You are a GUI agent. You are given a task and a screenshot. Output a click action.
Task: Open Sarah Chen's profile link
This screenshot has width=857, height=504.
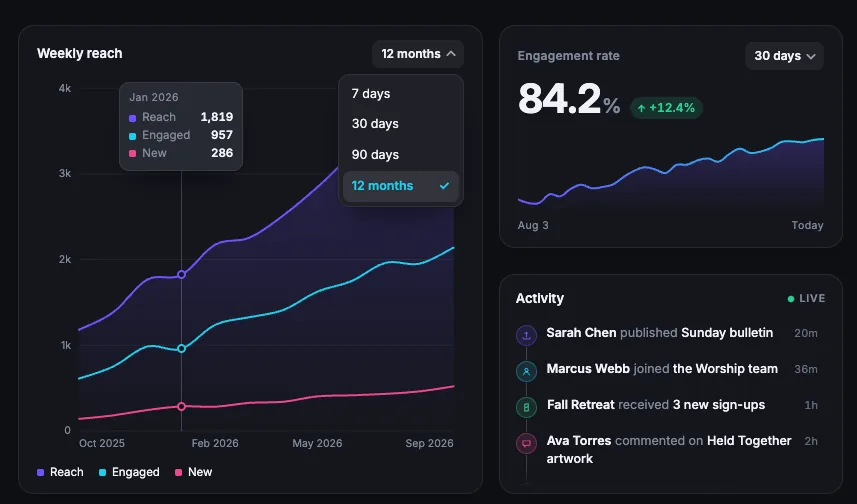pyautogui.click(x=582, y=333)
